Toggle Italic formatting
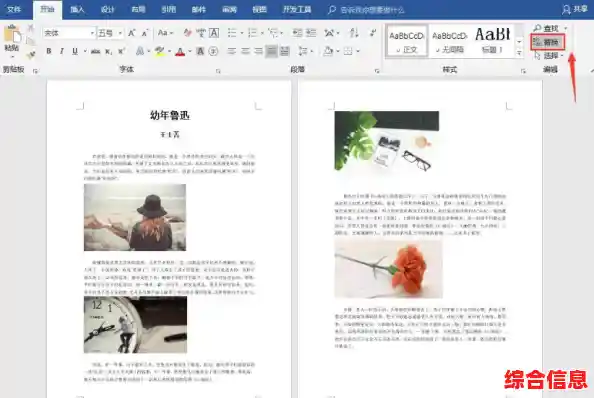Image resolution: width=594 pixels, height=398 pixels. pos(62,51)
